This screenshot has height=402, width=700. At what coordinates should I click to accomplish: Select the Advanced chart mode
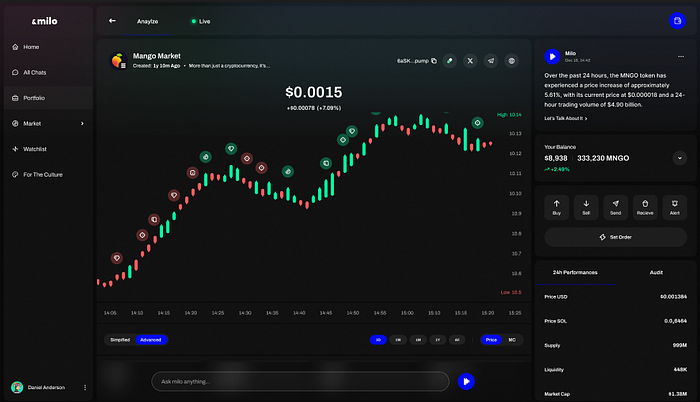pyautogui.click(x=150, y=340)
